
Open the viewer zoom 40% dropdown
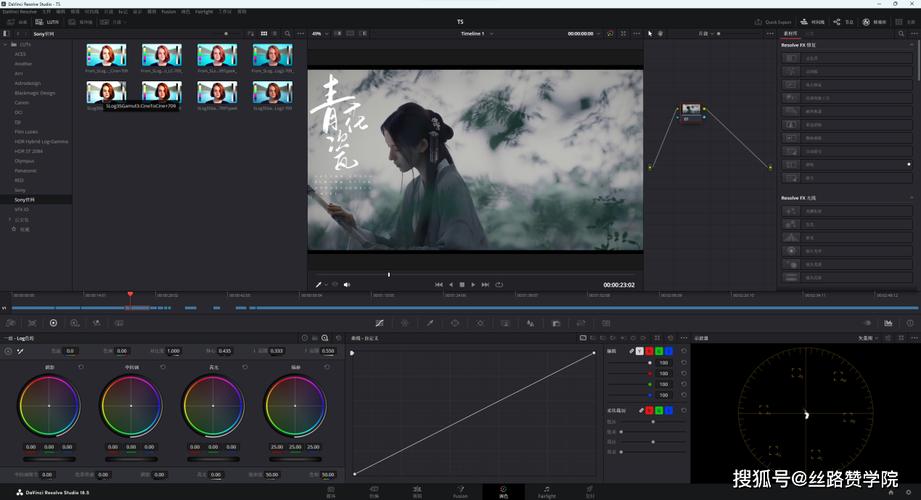(x=320, y=33)
